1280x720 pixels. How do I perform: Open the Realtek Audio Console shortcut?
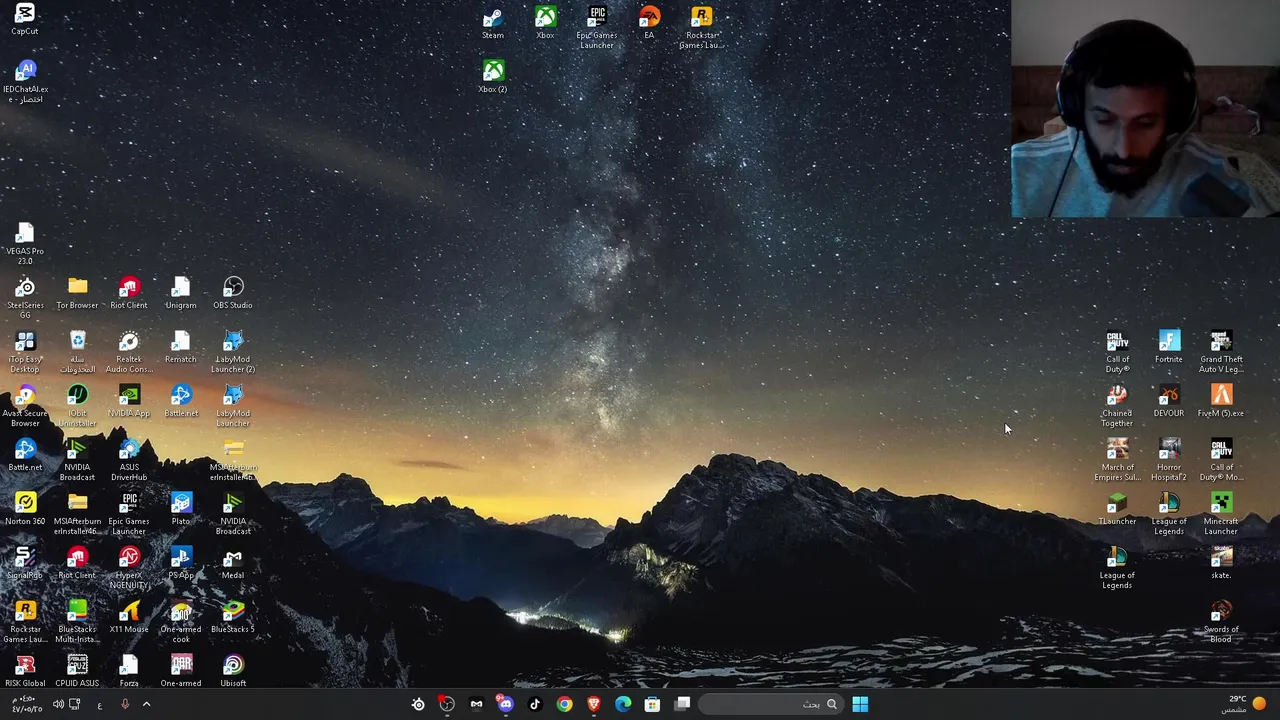click(129, 351)
